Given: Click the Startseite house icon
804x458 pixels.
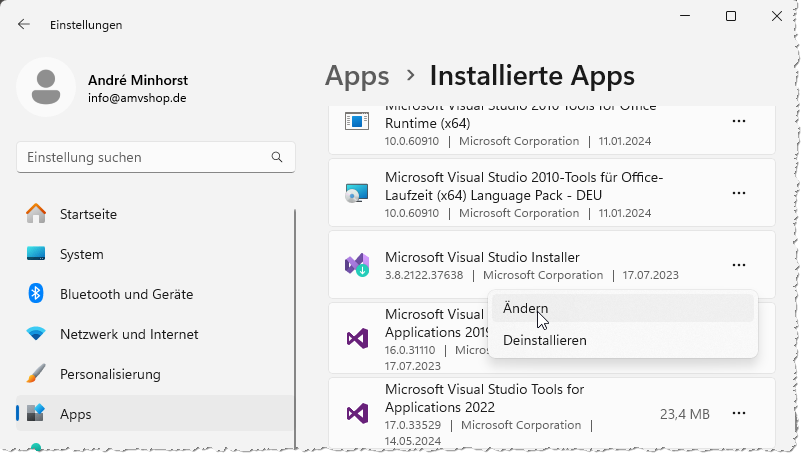Looking at the screenshot, I should [x=36, y=213].
